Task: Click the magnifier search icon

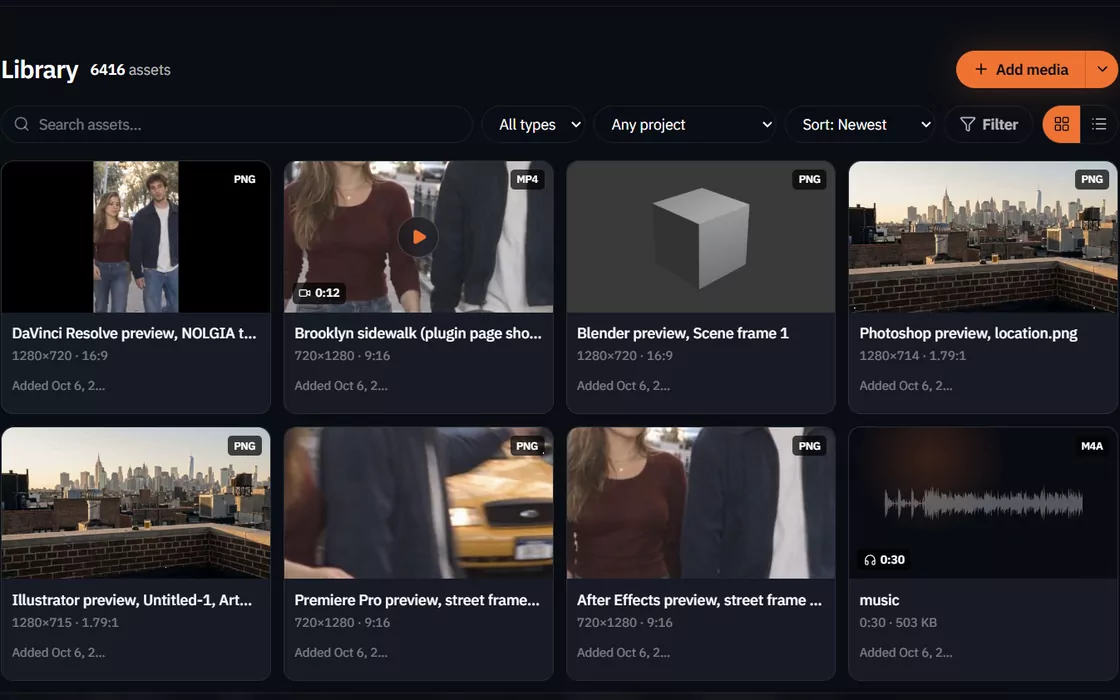Action: tap(21, 124)
